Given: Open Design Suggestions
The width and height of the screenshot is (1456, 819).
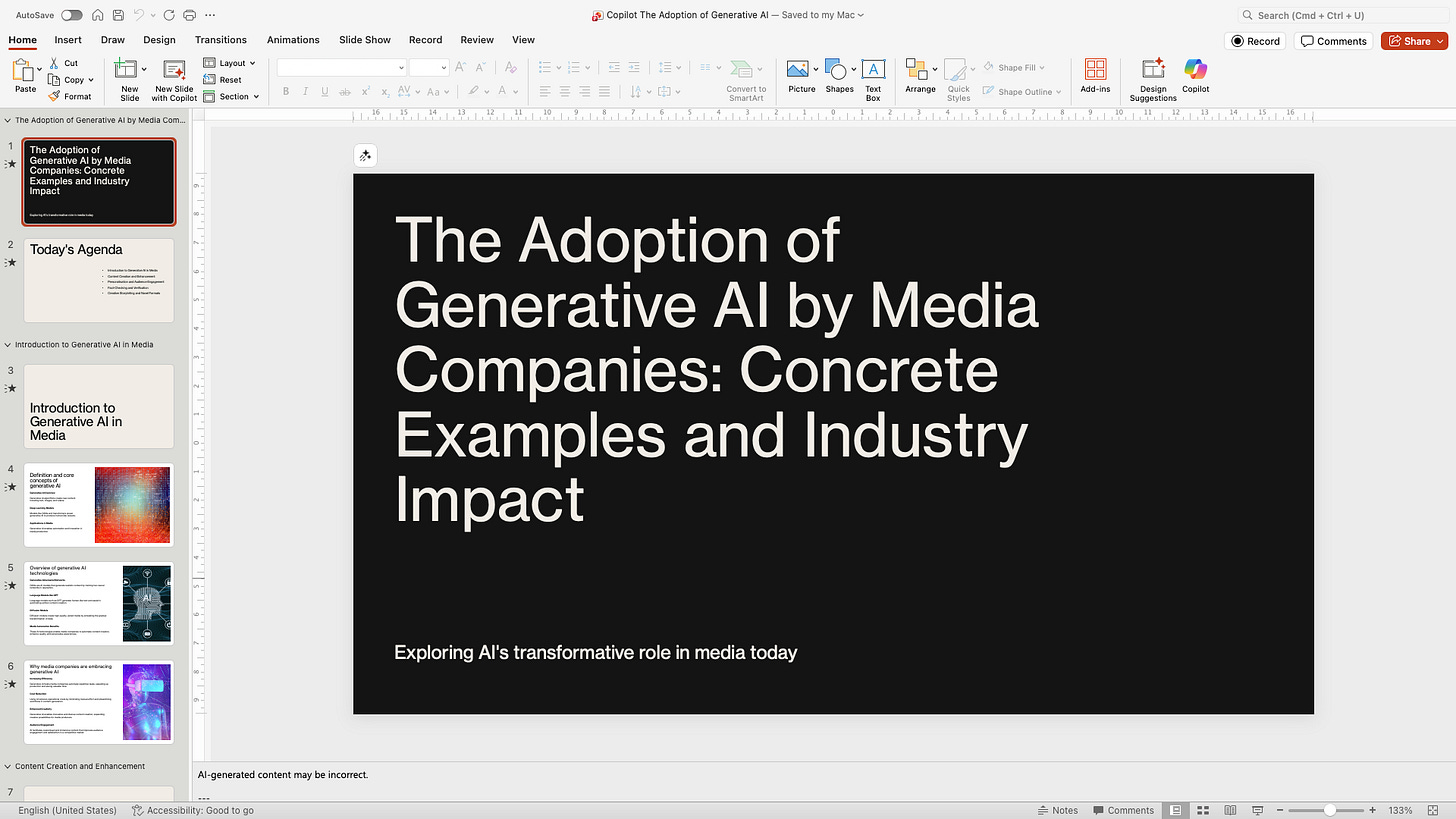Looking at the screenshot, I should click(x=1153, y=80).
